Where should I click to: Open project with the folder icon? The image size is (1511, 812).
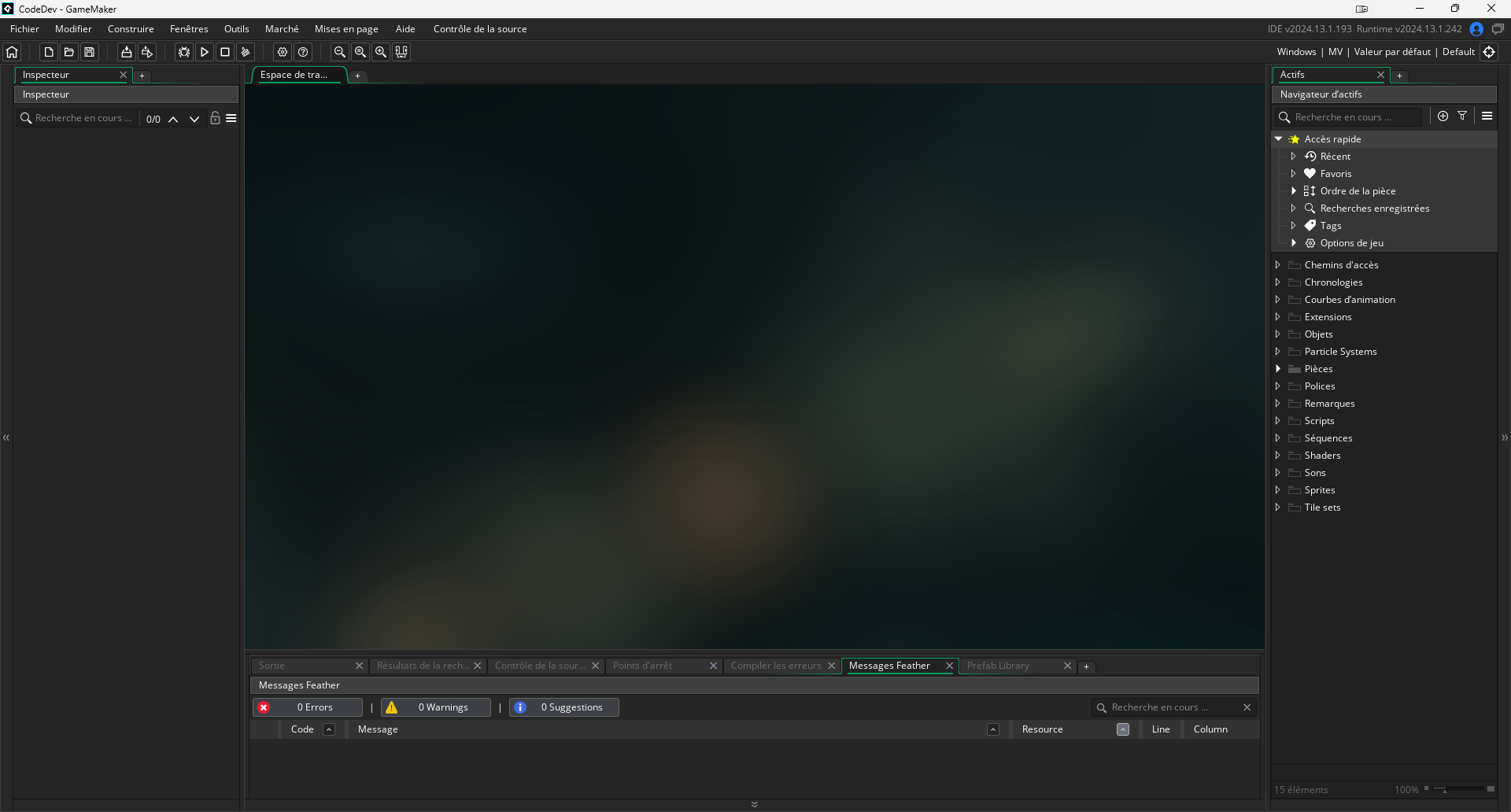tap(69, 52)
